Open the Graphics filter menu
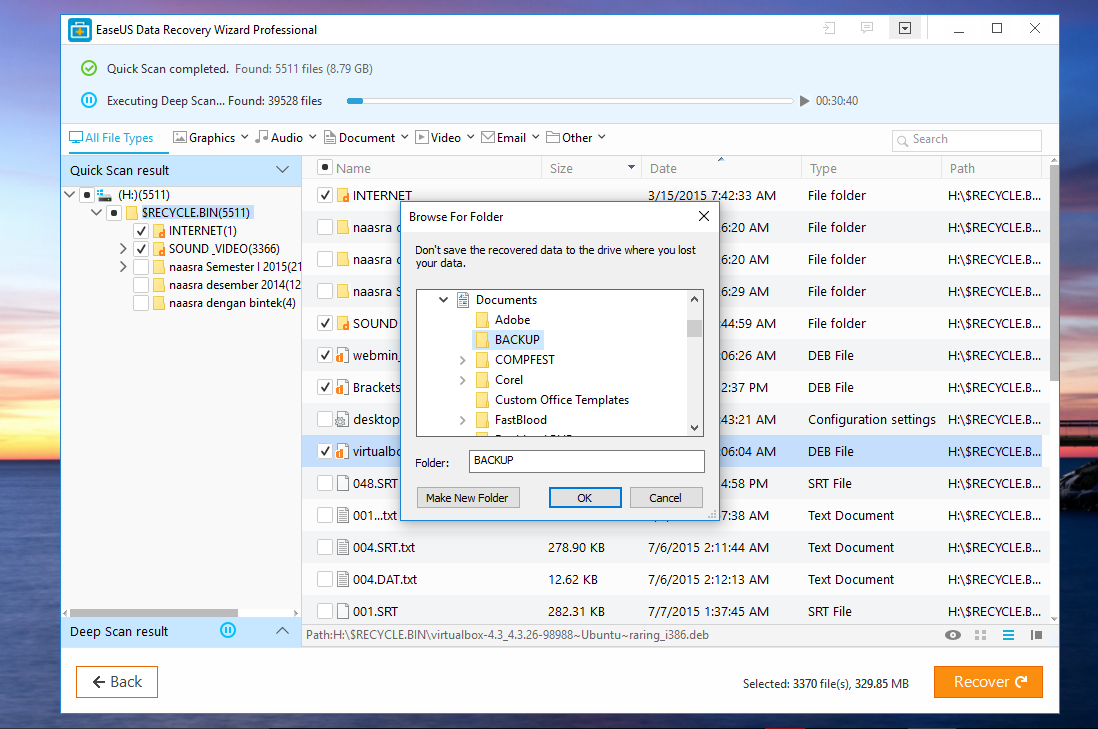1098x729 pixels. [211, 138]
